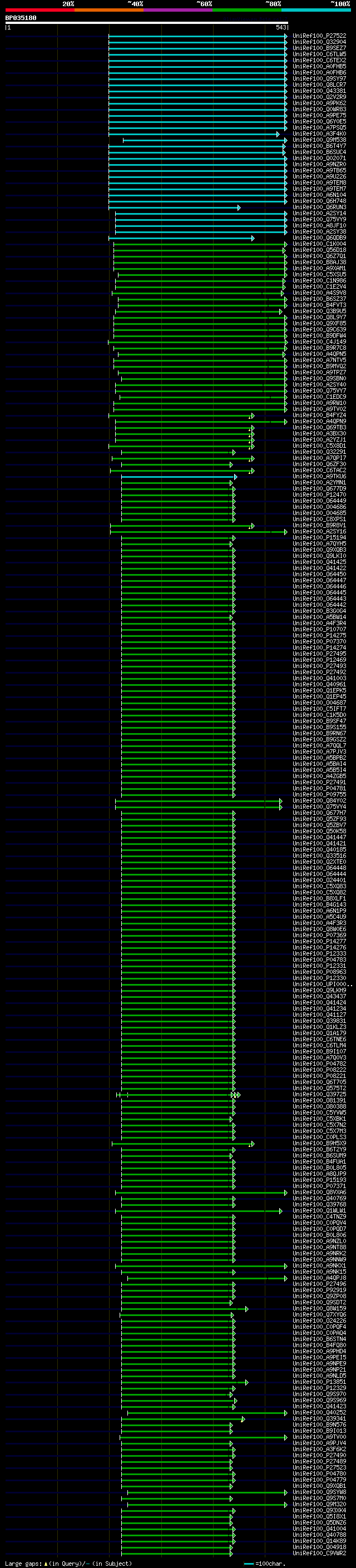Open UniRef100_A3F4K0 hit label
The width and height of the screenshot is (356, 1568).
319,134
